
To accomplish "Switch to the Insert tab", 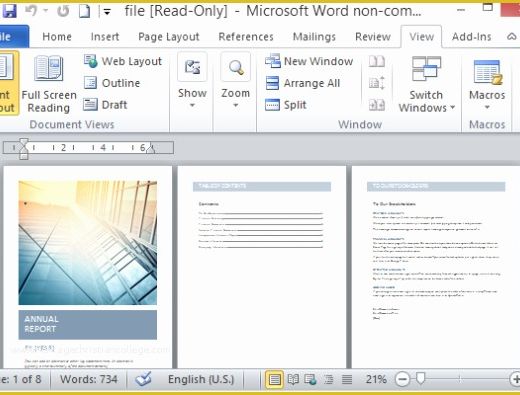I will [x=105, y=36].
